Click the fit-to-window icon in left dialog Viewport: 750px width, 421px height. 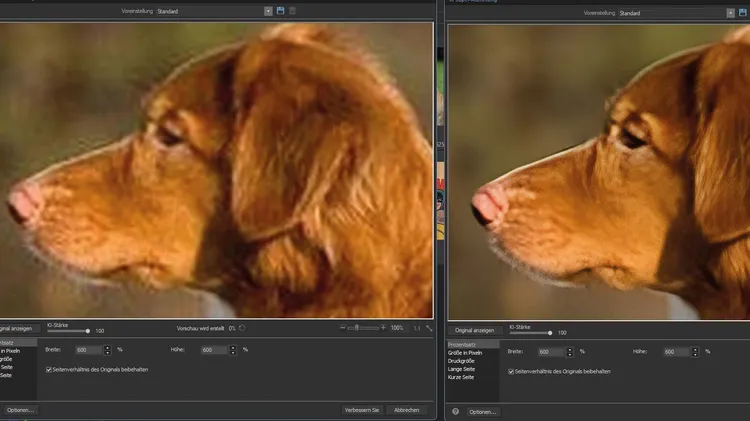click(429, 328)
